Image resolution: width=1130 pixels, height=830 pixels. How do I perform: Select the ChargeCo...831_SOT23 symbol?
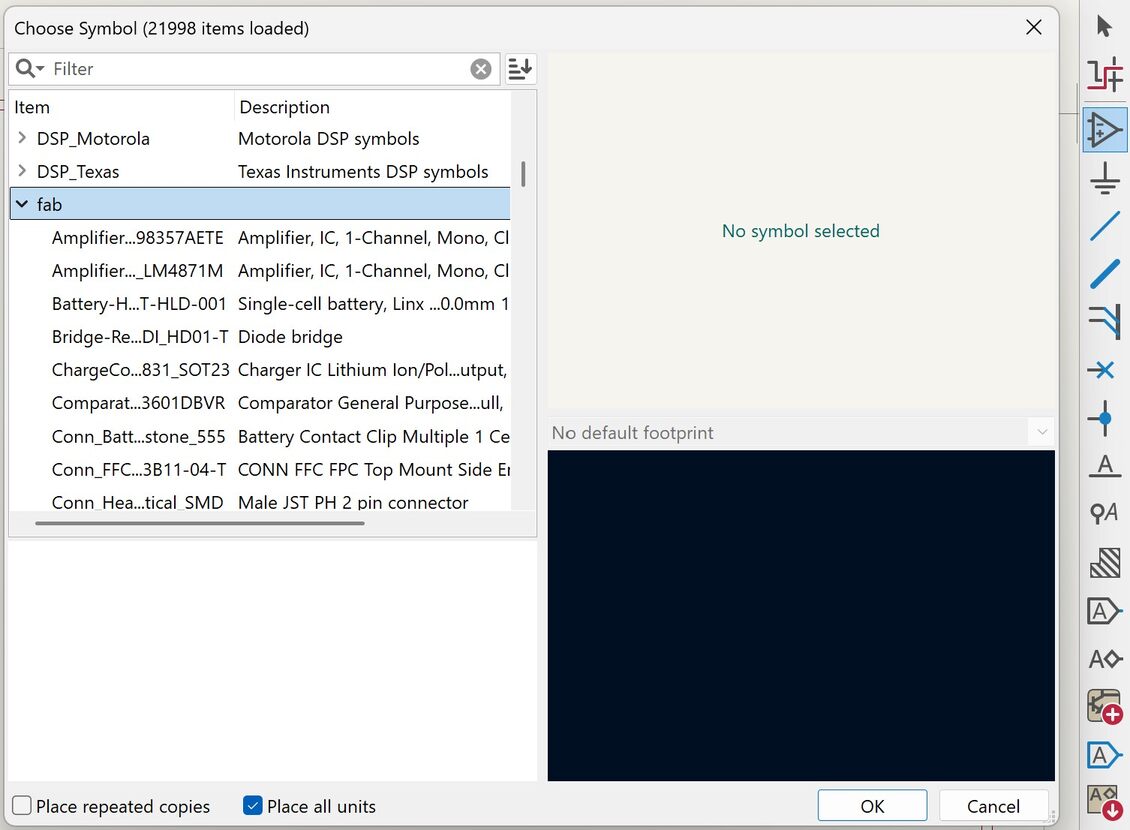pyautogui.click(x=141, y=370)
